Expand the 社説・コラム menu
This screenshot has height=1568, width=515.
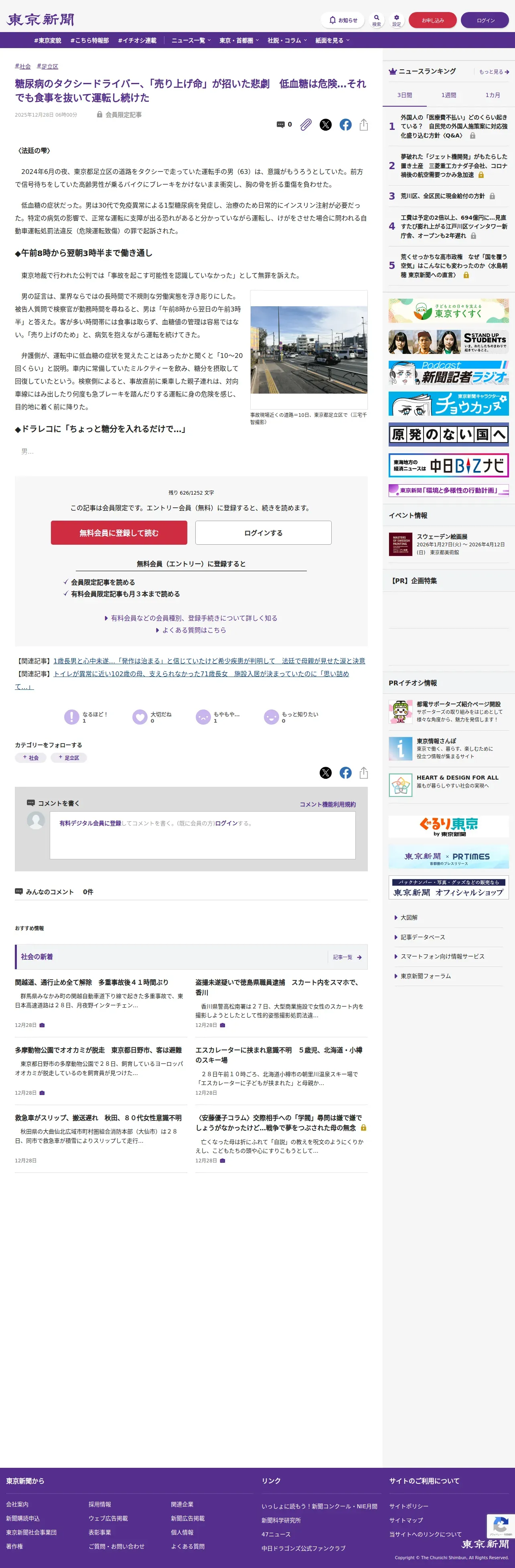click(x=287, y=40)
